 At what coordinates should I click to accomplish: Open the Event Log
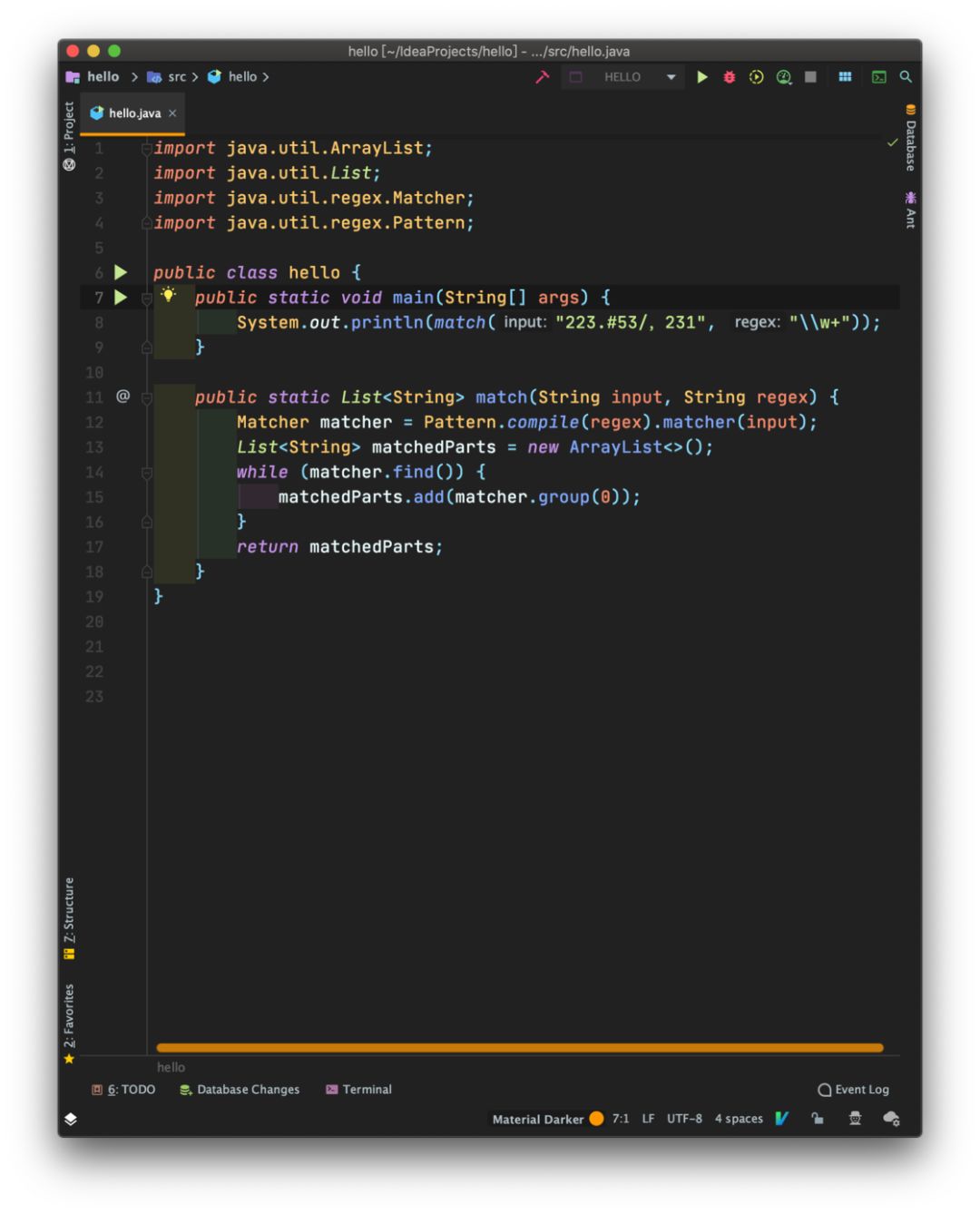click(x=853, y=1090)
